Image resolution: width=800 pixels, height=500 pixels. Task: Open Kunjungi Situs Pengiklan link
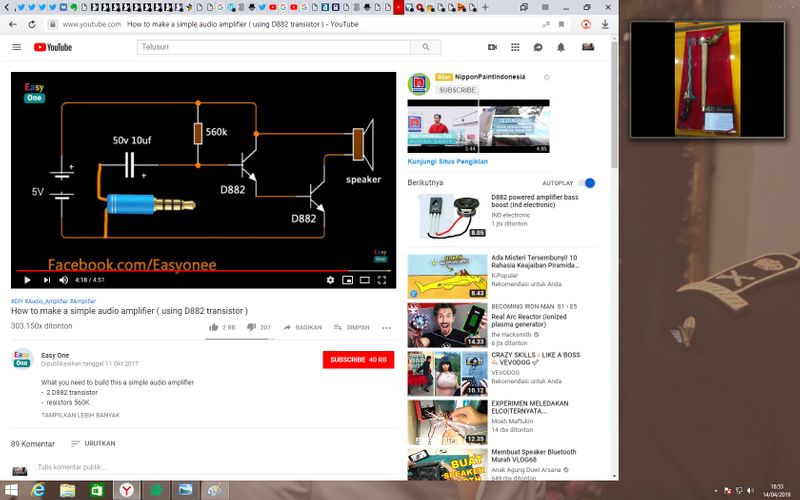447,161
